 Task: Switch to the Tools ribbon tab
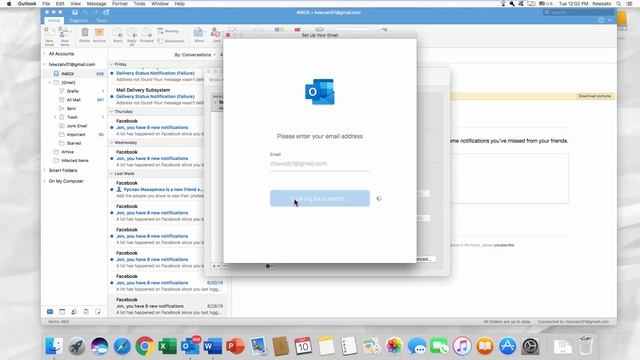[x=102, y=20]
